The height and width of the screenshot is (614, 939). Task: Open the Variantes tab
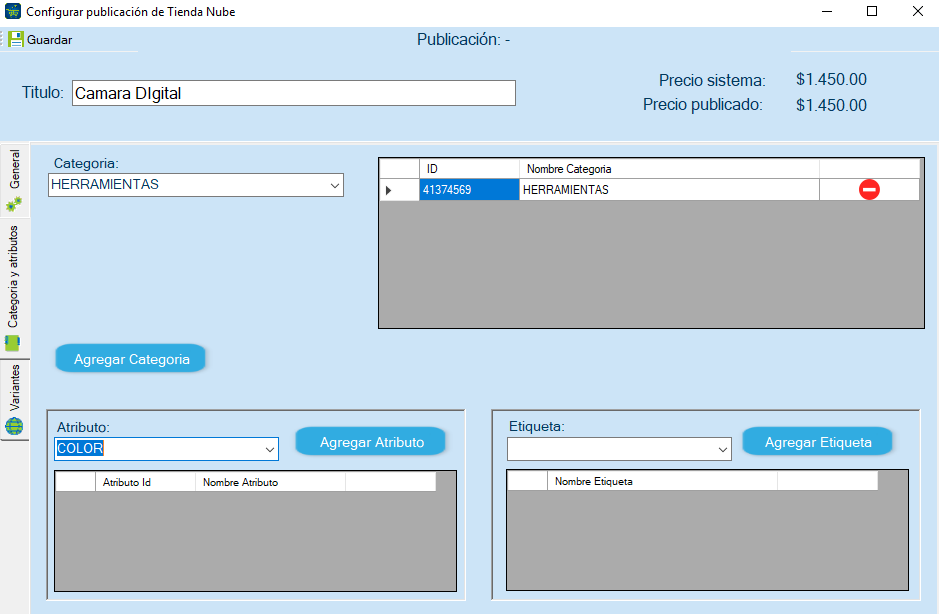(14, 400)
